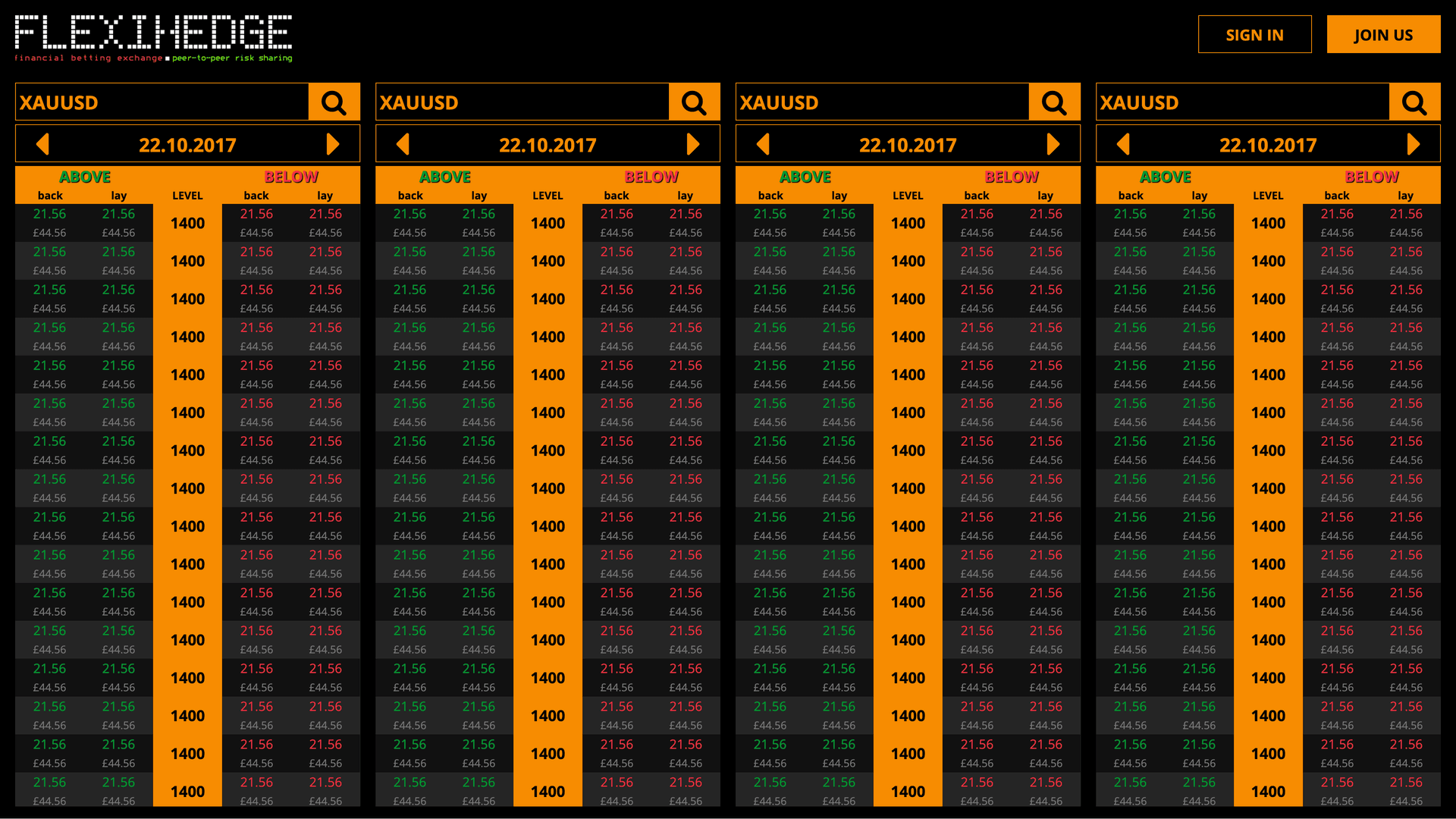The height and width of the screenshot is (819, 1456).
Task: Click ABOVE 'back' column header in first panel
Action: tap(50, 196)
